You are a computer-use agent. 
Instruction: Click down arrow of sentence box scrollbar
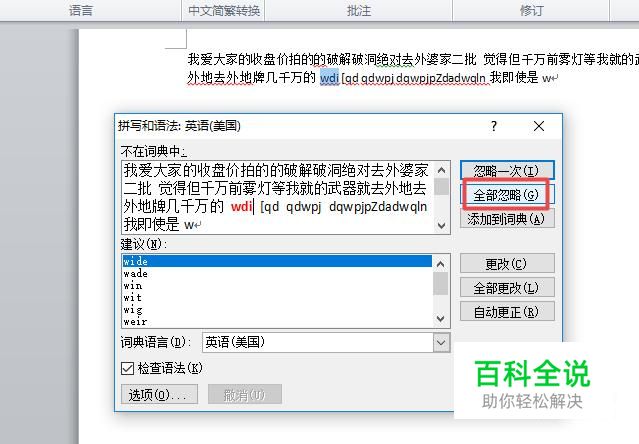point(441,225)
